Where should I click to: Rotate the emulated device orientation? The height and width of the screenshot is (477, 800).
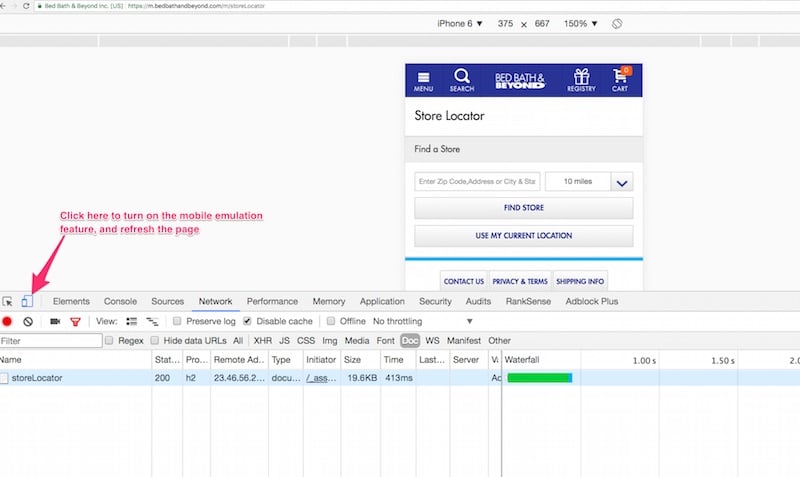[617, 23]
